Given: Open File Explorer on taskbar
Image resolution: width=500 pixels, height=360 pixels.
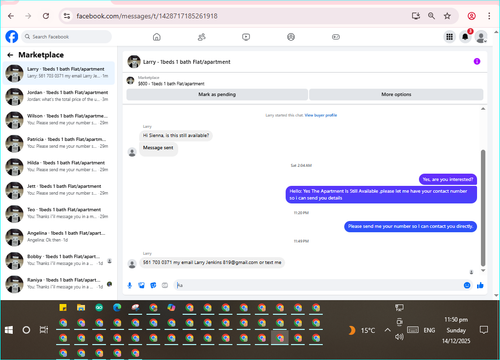Looking at the screenshot, I should (81, 308).
